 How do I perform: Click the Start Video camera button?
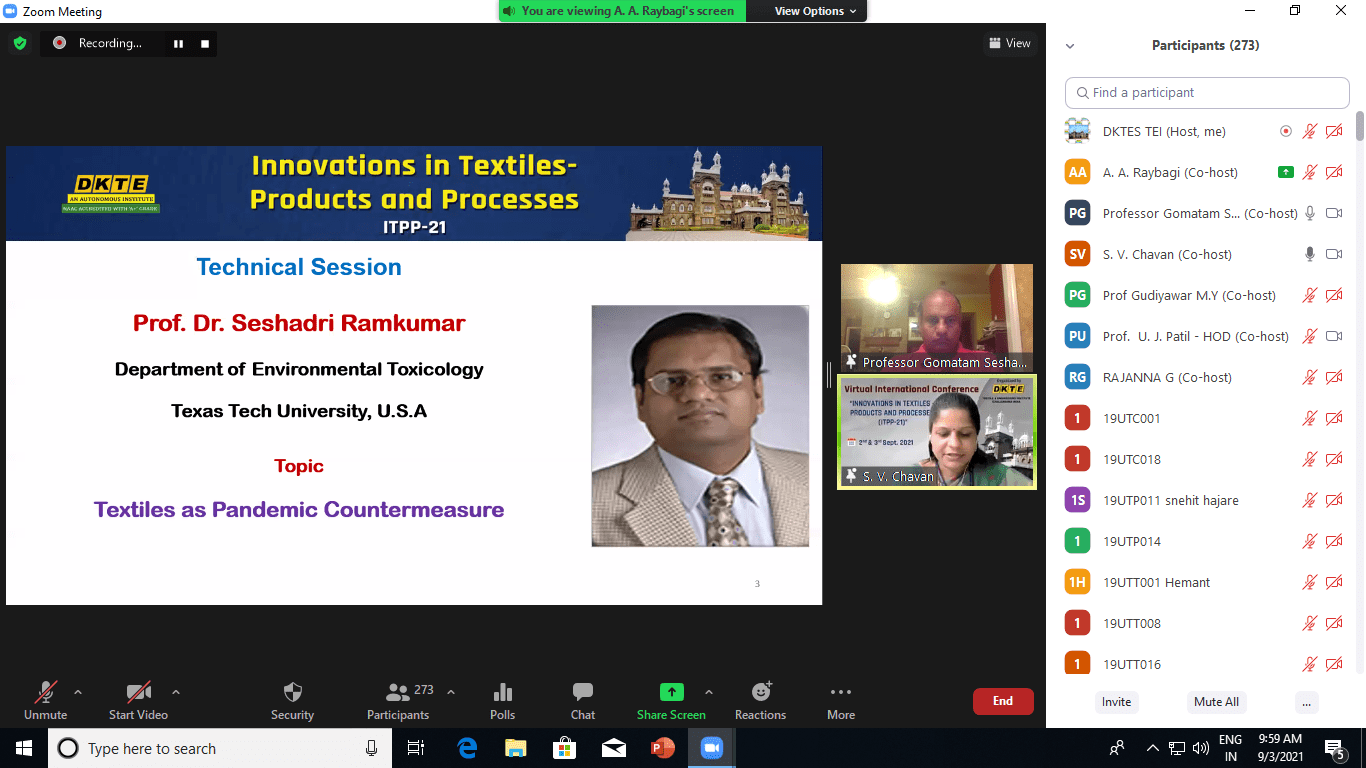138,701
